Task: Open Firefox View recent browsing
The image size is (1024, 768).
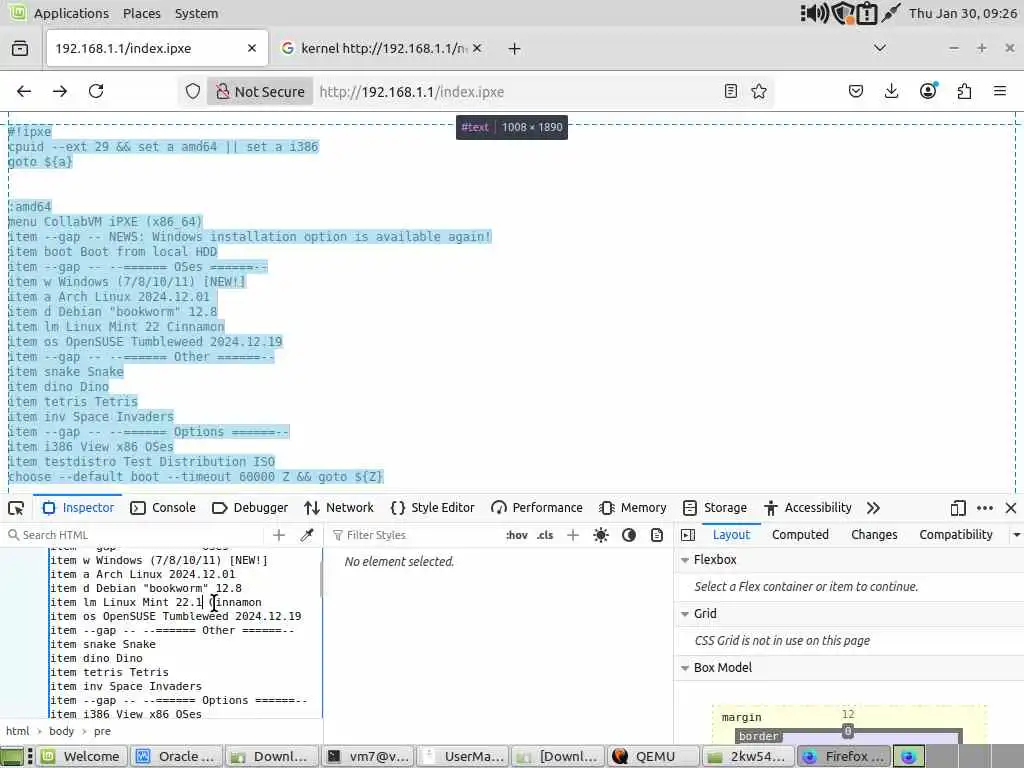Action: click(20, 48)
